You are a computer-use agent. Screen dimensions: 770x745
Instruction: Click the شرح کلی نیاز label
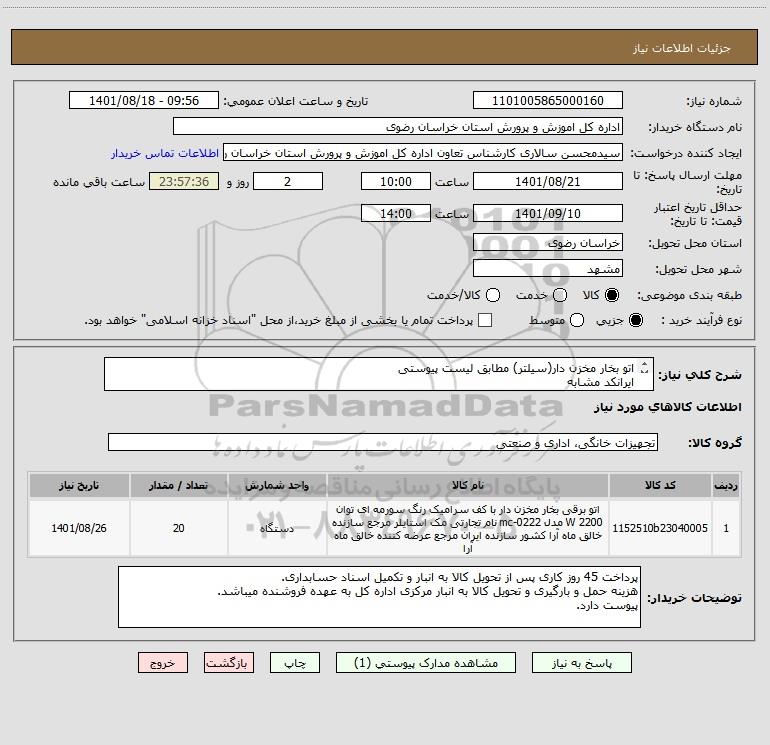(x=700, y=375)
